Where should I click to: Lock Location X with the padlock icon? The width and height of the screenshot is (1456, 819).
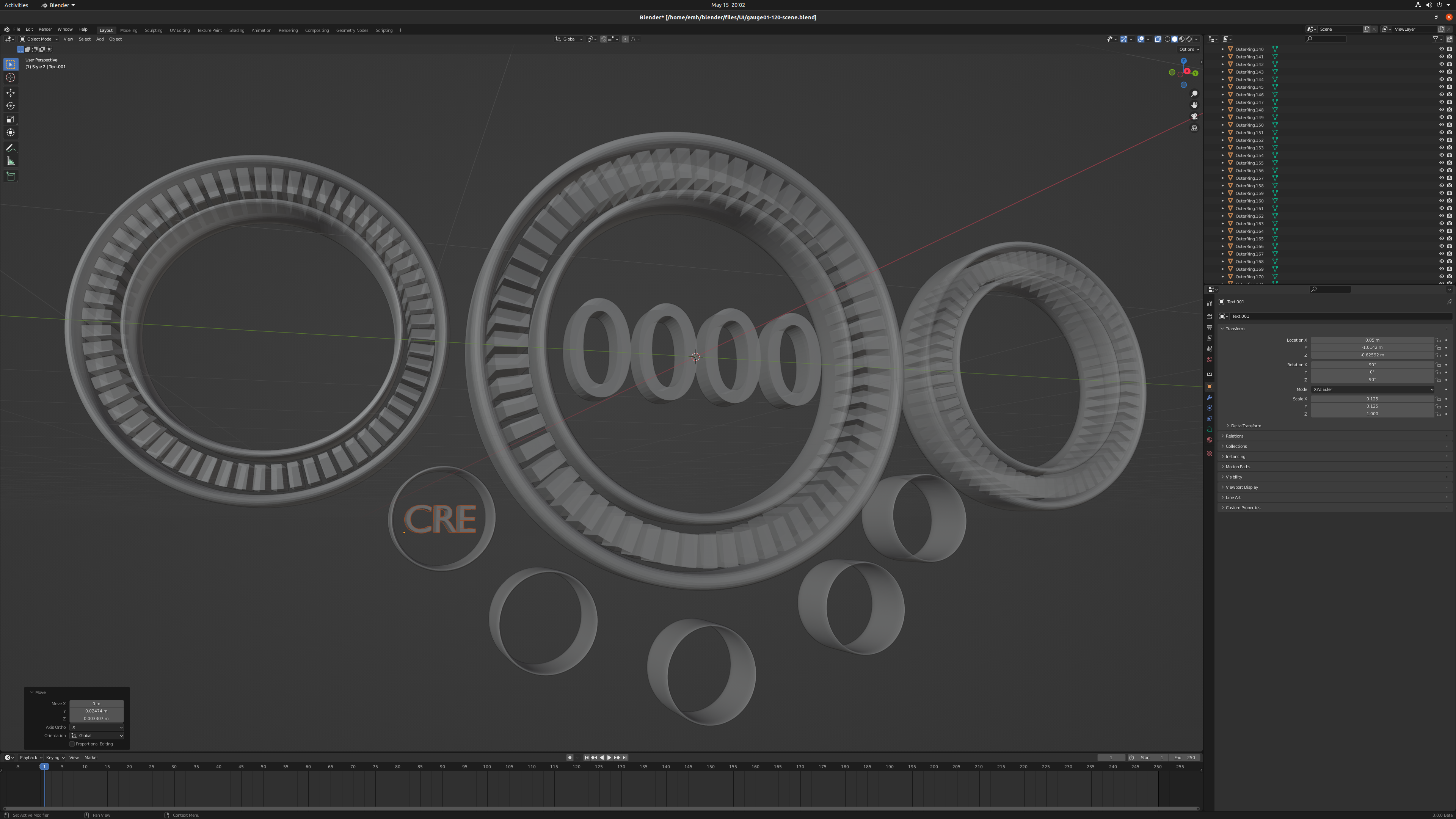[1439, 340]
